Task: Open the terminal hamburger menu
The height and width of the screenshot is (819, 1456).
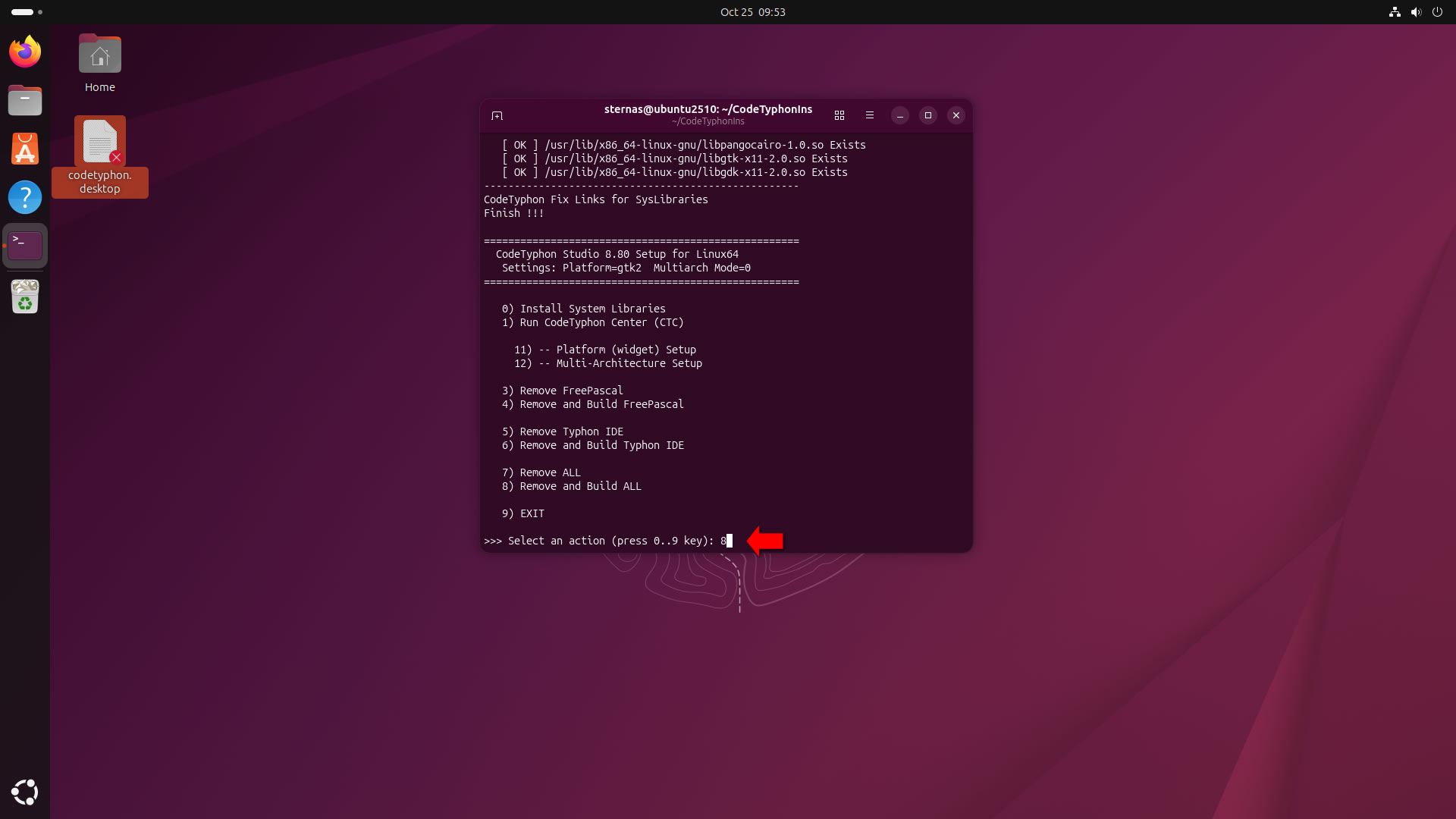Action: tap(869, 115)
